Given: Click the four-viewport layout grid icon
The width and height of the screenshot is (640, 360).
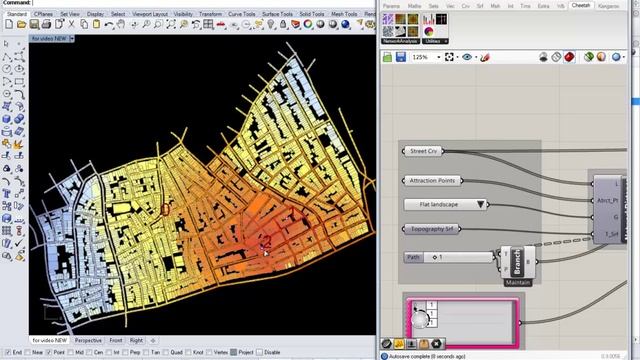Looking at the screenshot, I should coord(208,24).
